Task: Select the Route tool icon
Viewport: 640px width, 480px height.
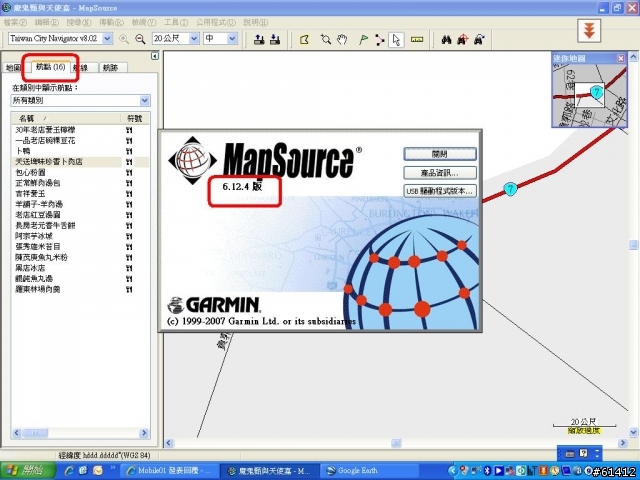Action: 380,40
